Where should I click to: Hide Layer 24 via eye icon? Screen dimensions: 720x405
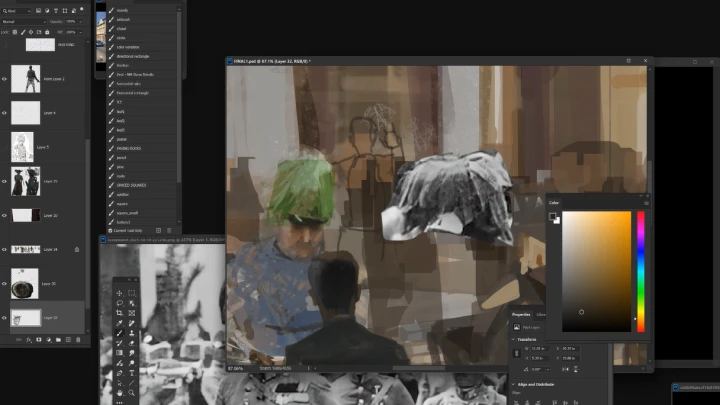[5, 249]
